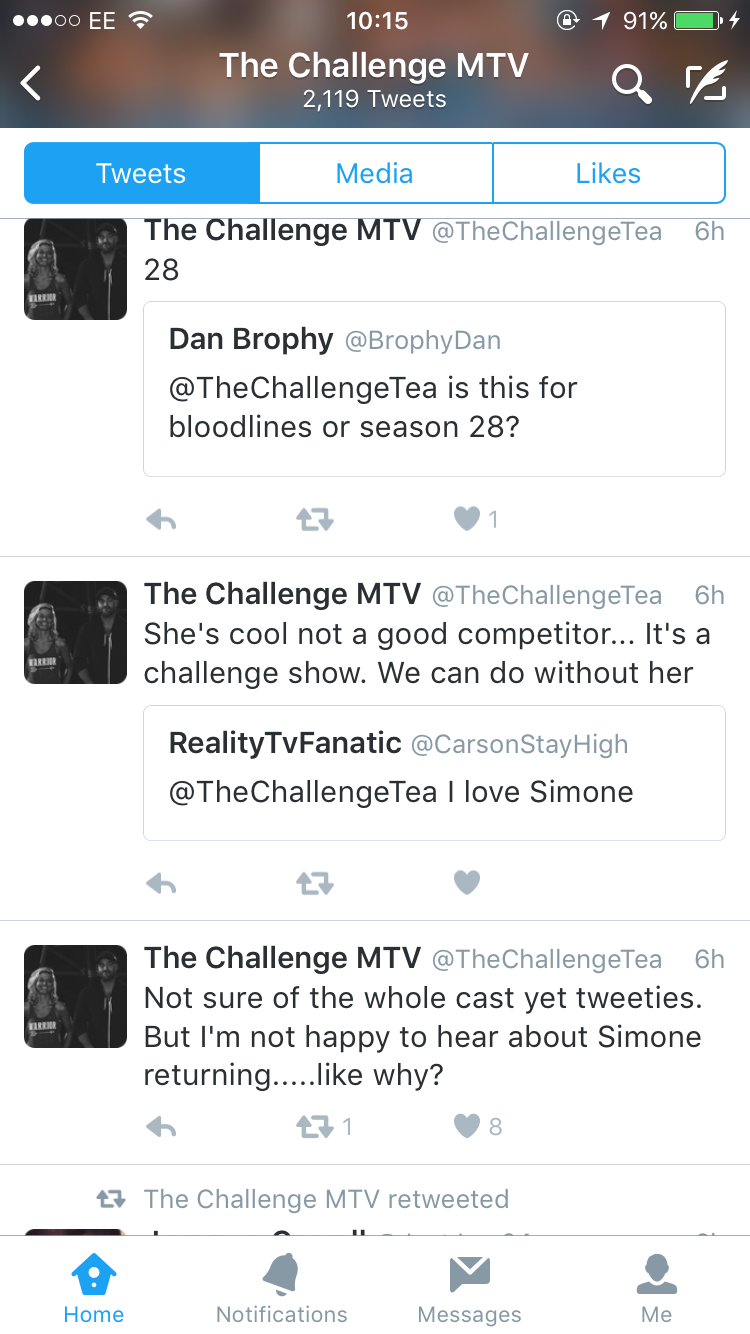Switch to the Media tab

pos(375,173)
